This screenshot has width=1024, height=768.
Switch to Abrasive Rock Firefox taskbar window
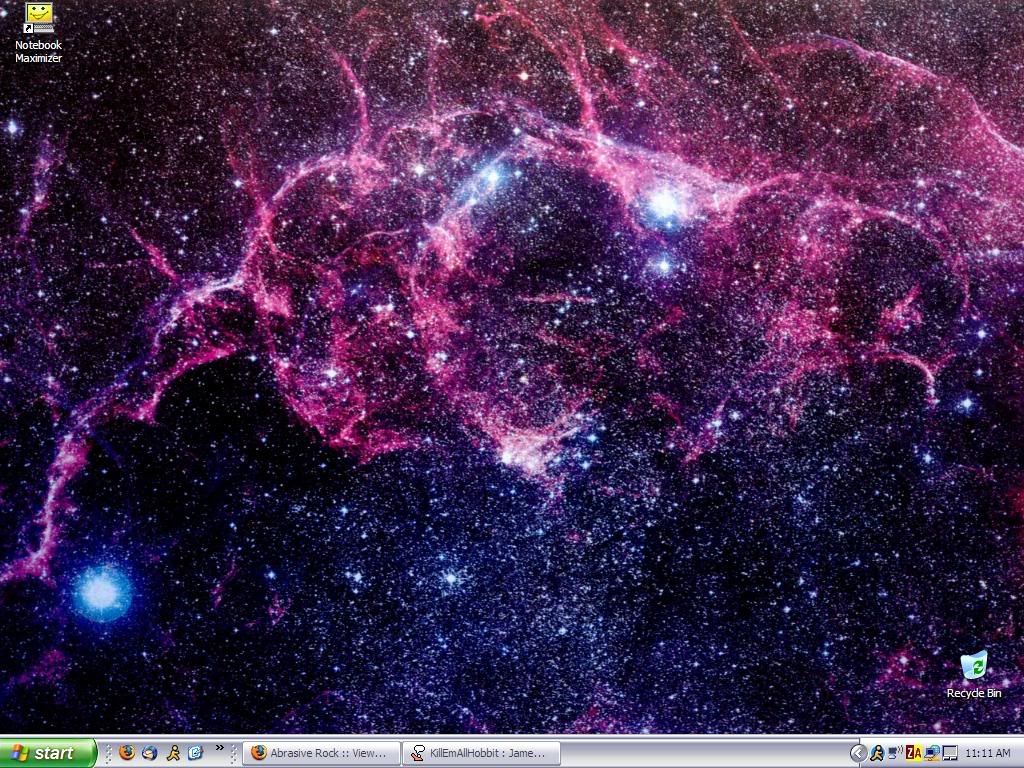(x=321, y=753)
